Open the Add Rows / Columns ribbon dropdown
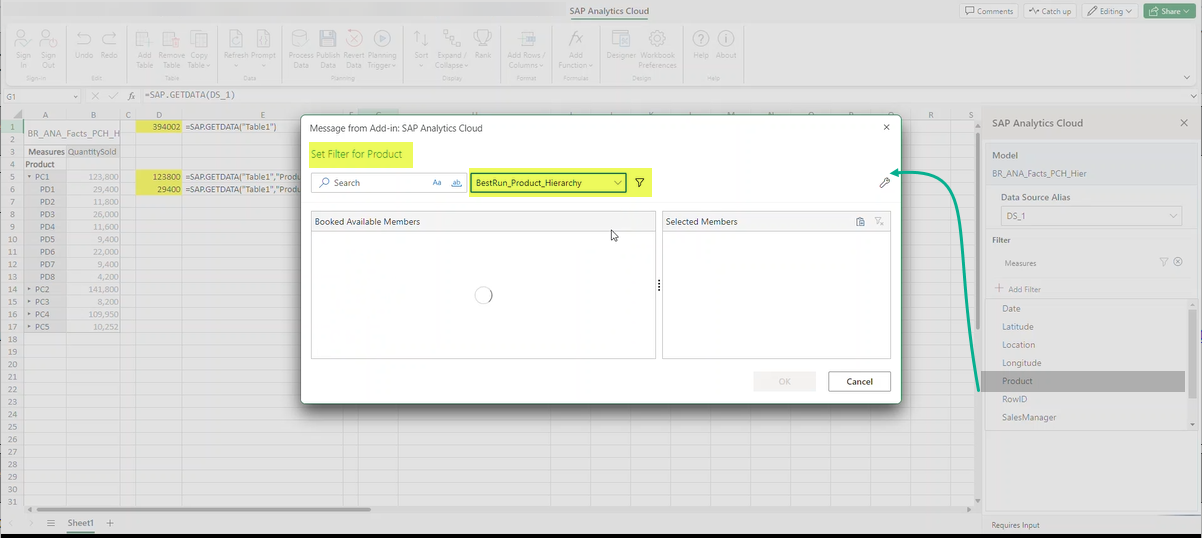This screenshot has height=538, width=1202. tap(527, 47)
